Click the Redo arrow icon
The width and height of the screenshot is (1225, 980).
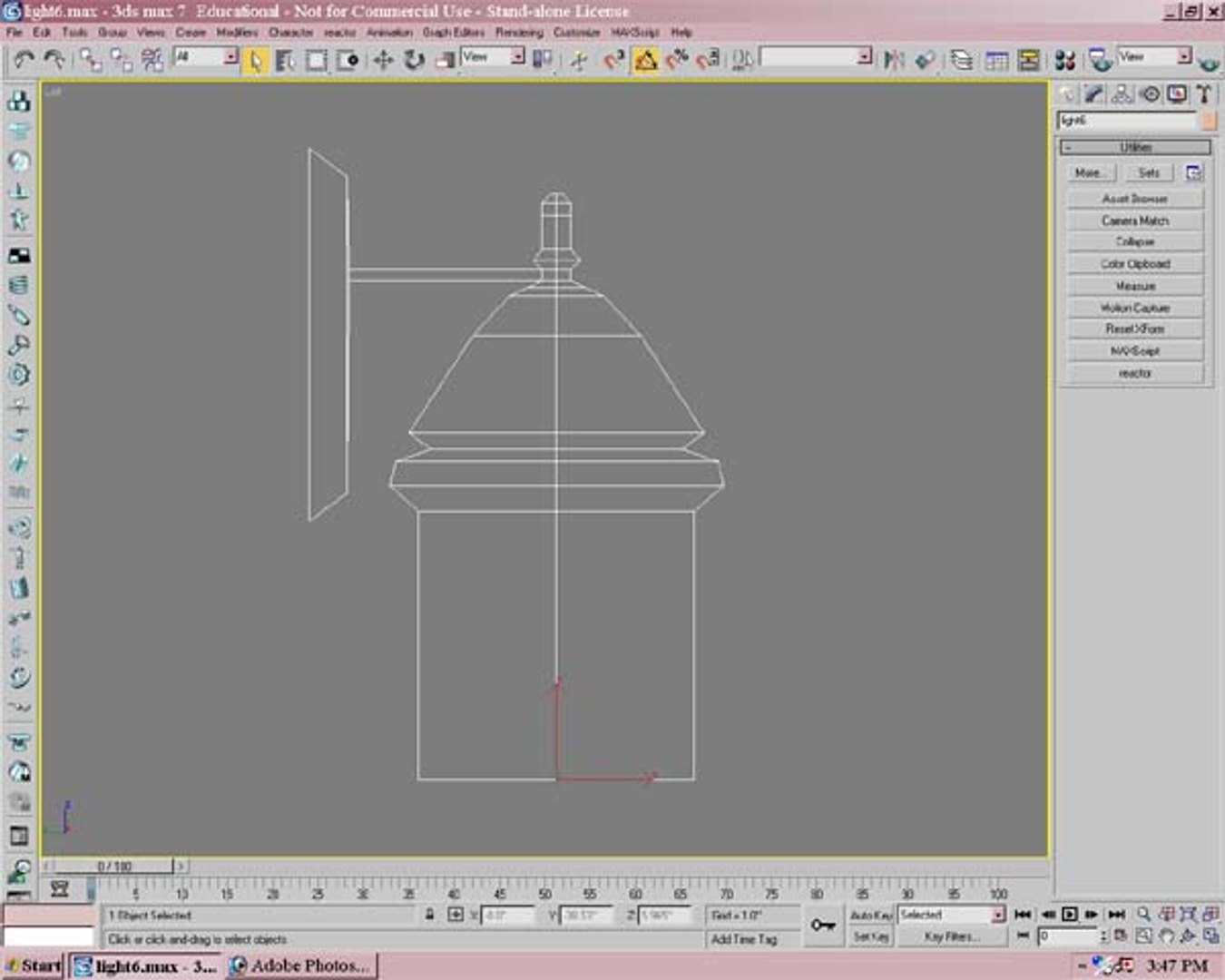tap(55, 60)
